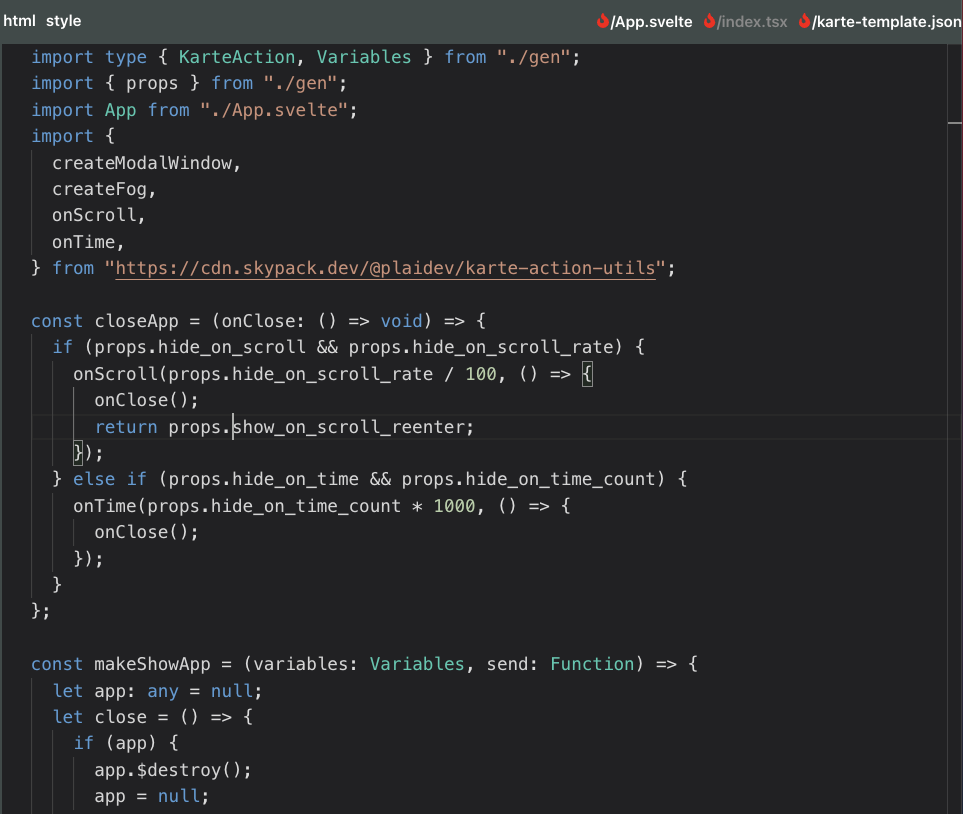
Task: Follow the cdn.skypack.dev import URL link
Action: (x=385, y=268)
